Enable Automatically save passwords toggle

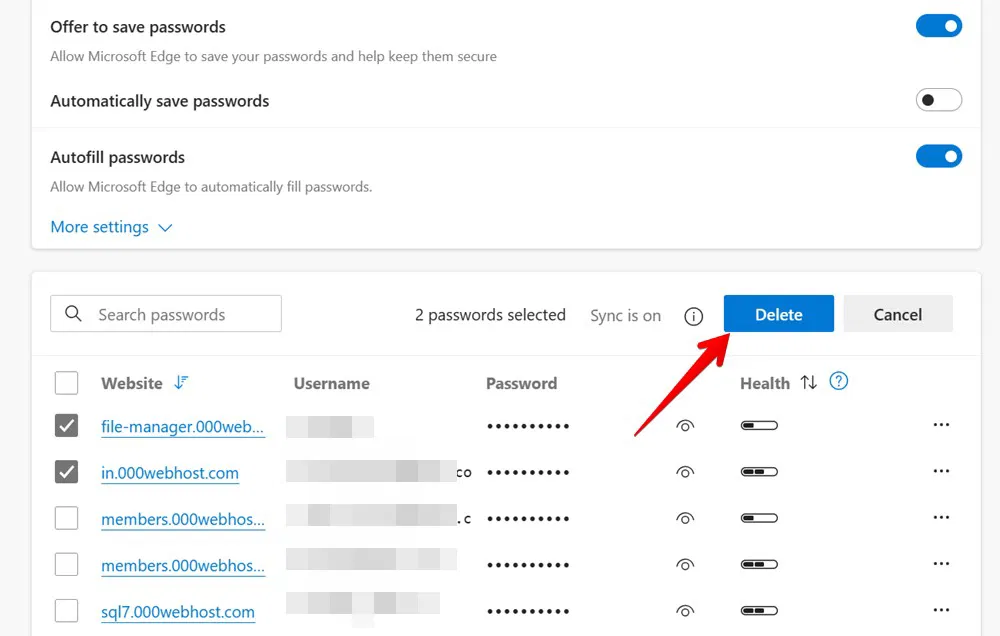pyautogui.click(x=938, y=100)
